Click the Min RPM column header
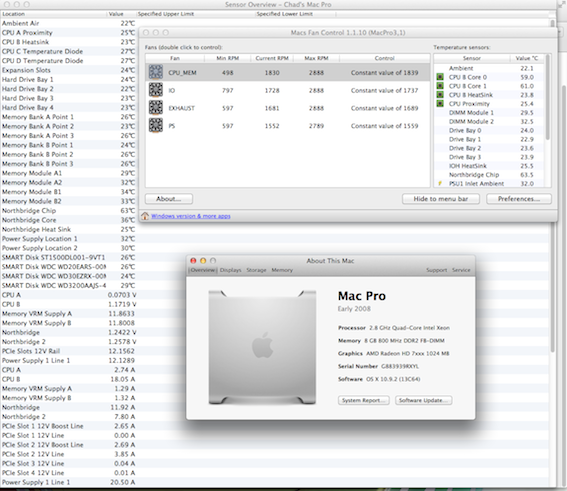Screen dimensions: 567x491 coord(227,58)
